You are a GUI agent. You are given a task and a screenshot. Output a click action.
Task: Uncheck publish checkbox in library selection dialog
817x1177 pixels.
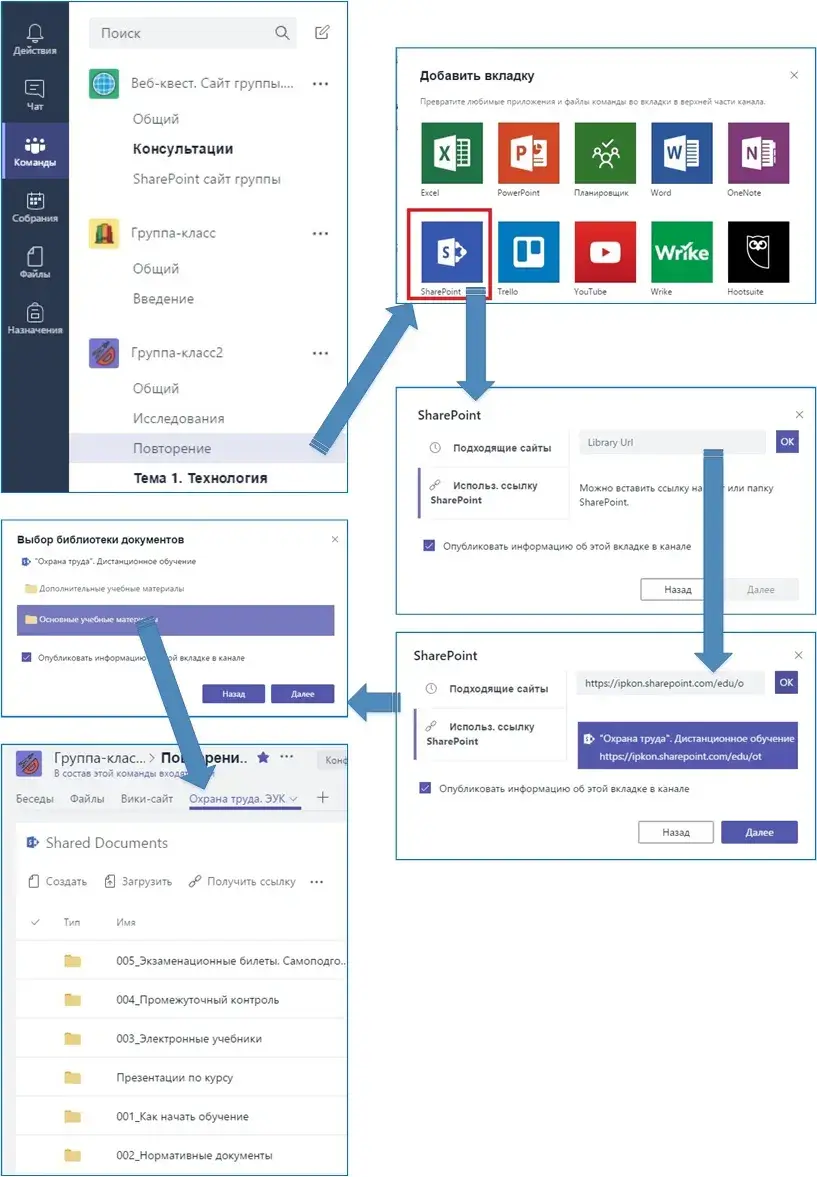tap(26, 658)
